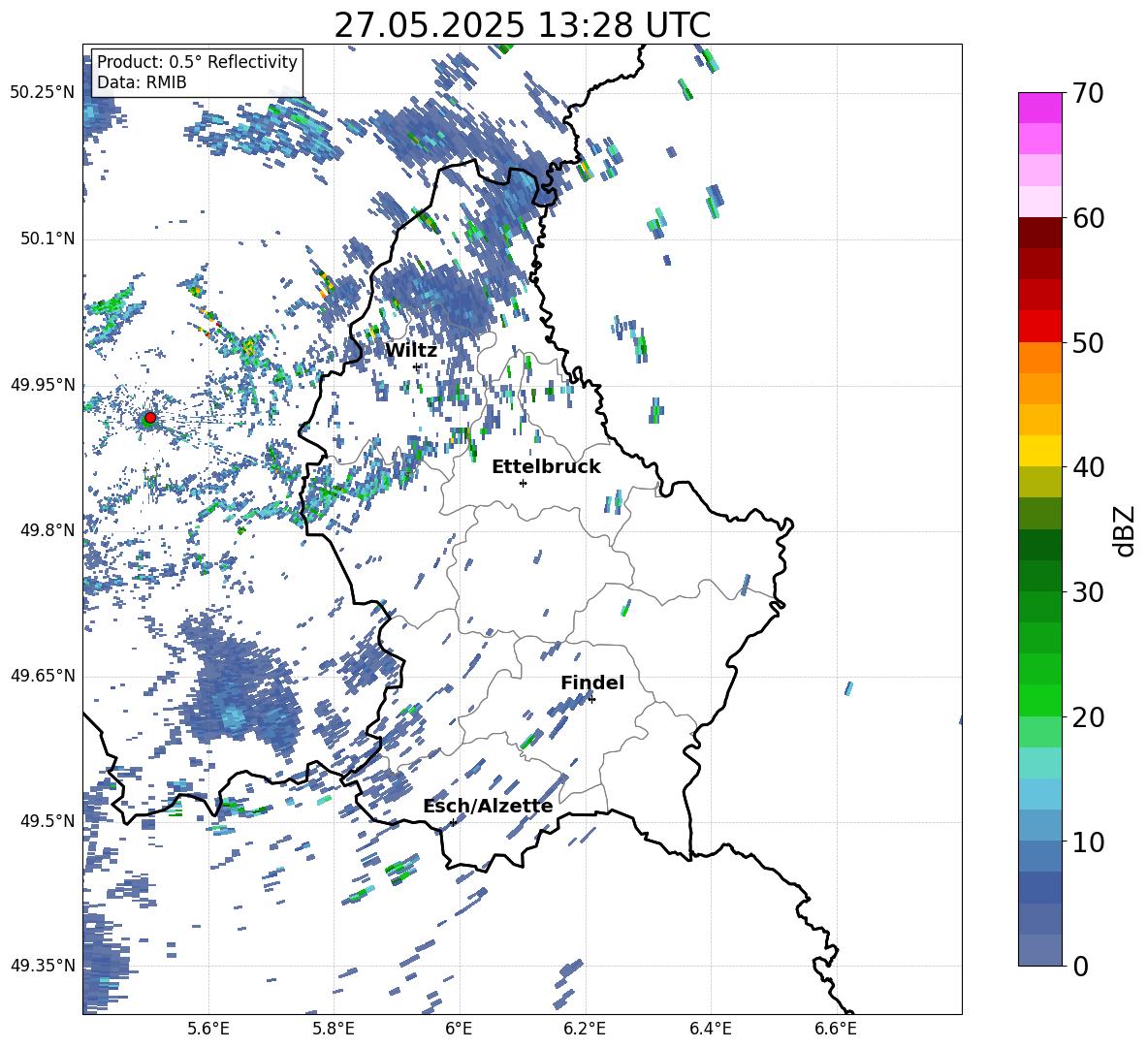Screen dimensions: 1148x1048
Task: Click the colorbar '50' value label
Action: [x=1088, y=343]
